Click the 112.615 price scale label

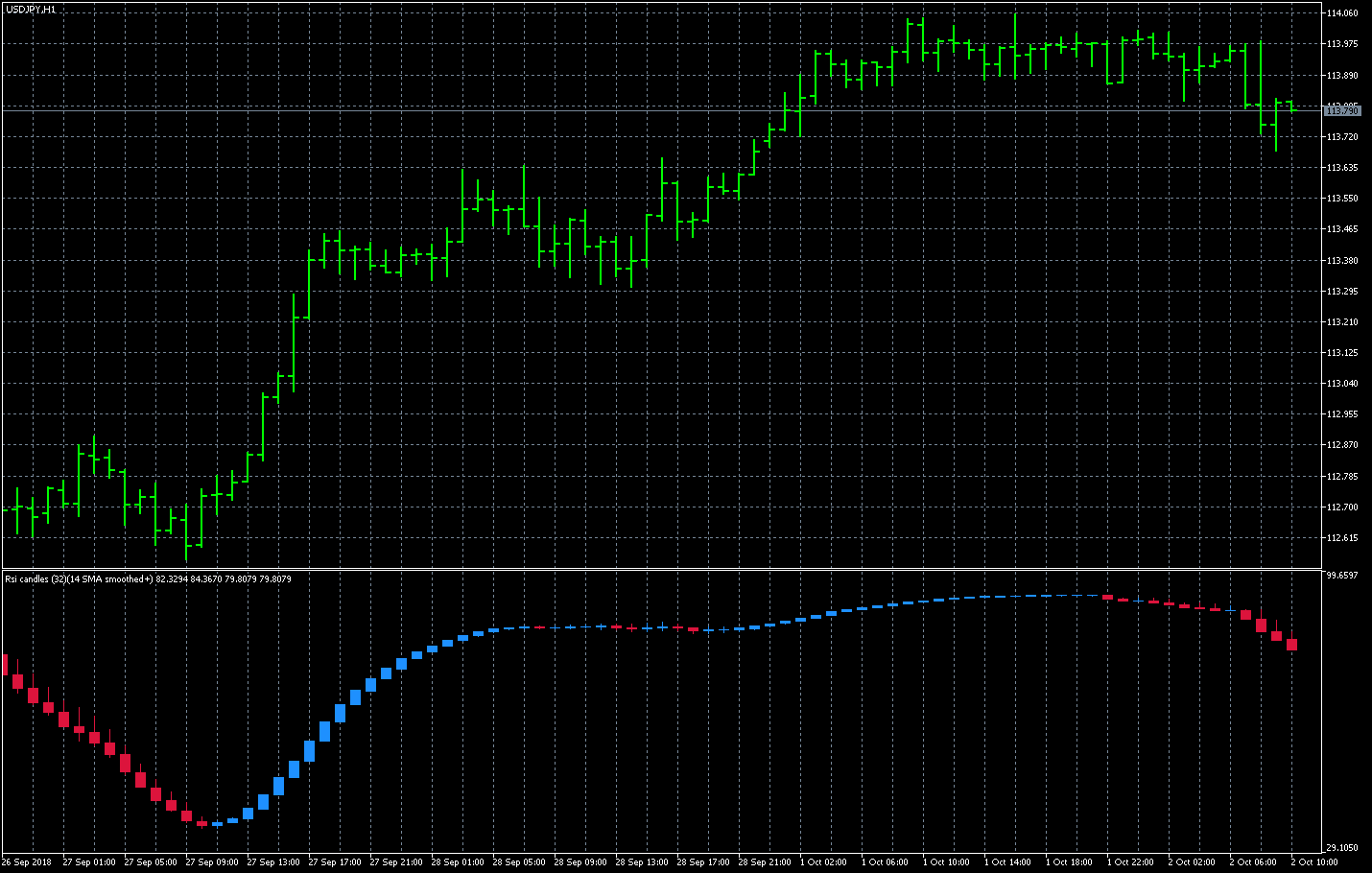(1341, 538)
